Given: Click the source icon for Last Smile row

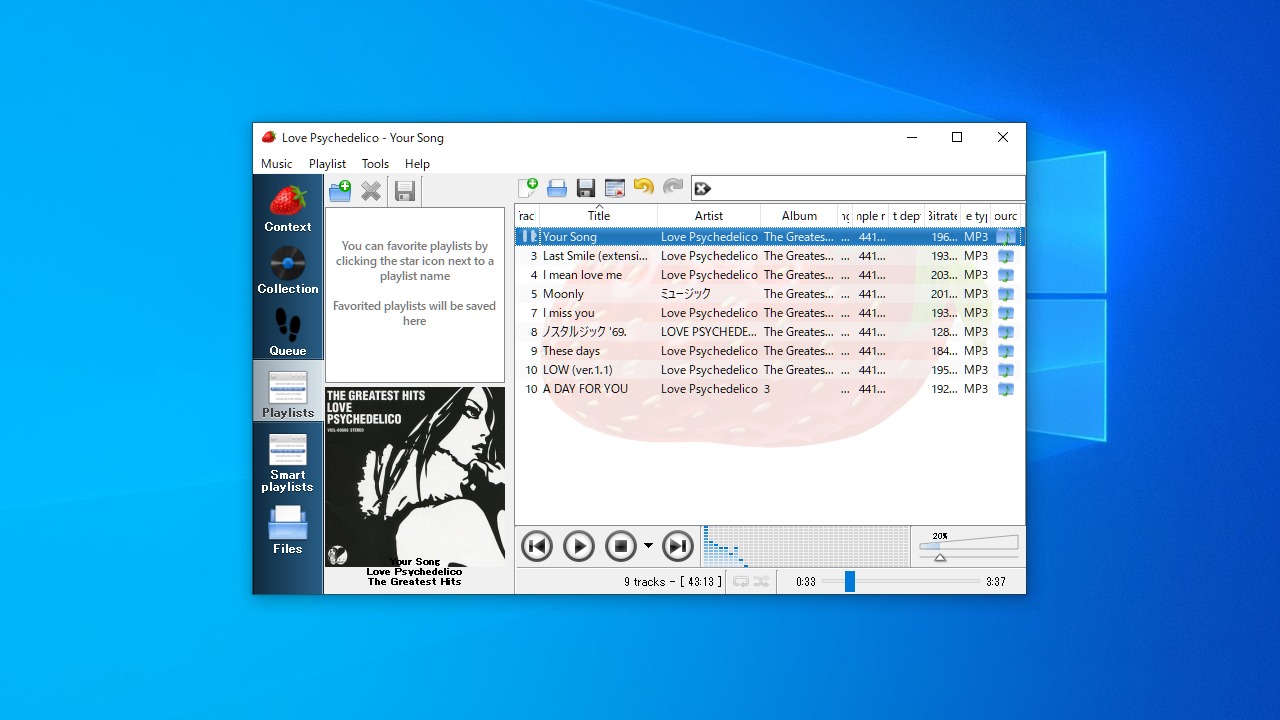Looking at the screenshot, I should [x=1006, y=256].
